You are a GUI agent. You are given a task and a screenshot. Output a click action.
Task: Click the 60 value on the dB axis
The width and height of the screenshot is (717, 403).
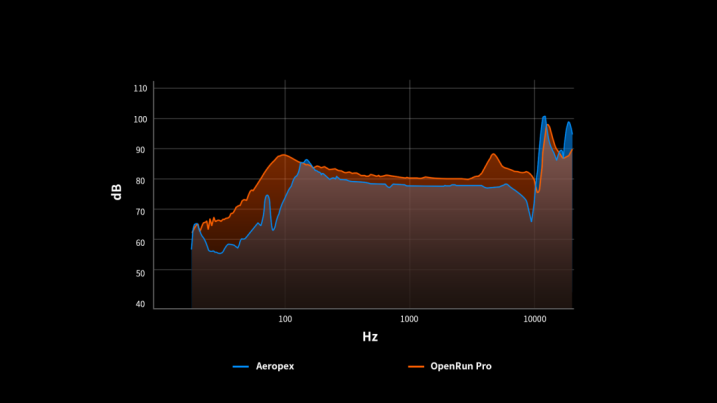[x=140, y=243]
